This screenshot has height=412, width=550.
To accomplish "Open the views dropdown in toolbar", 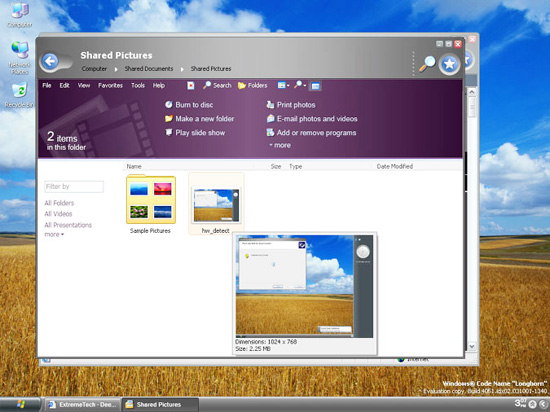I will pos(283,85).
